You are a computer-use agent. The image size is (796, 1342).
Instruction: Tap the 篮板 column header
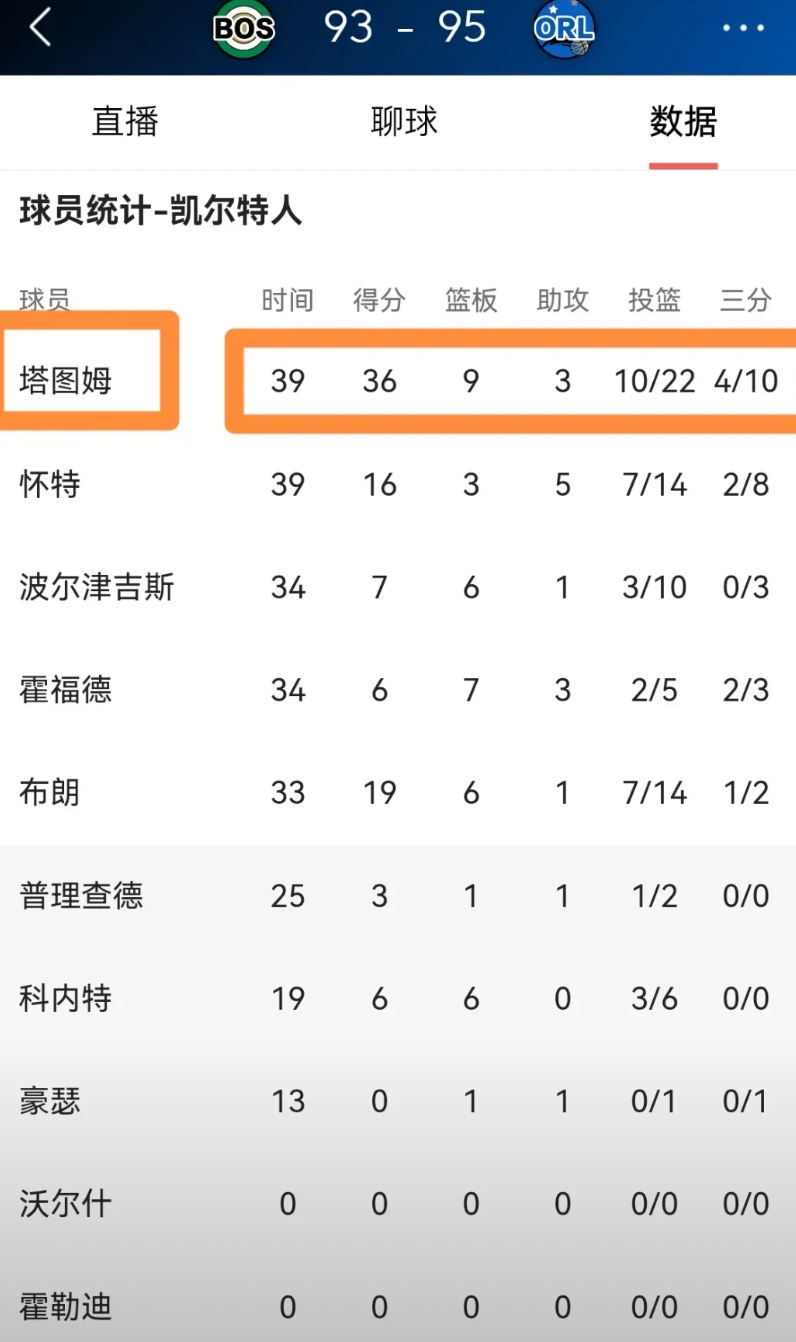pos(471,300)
